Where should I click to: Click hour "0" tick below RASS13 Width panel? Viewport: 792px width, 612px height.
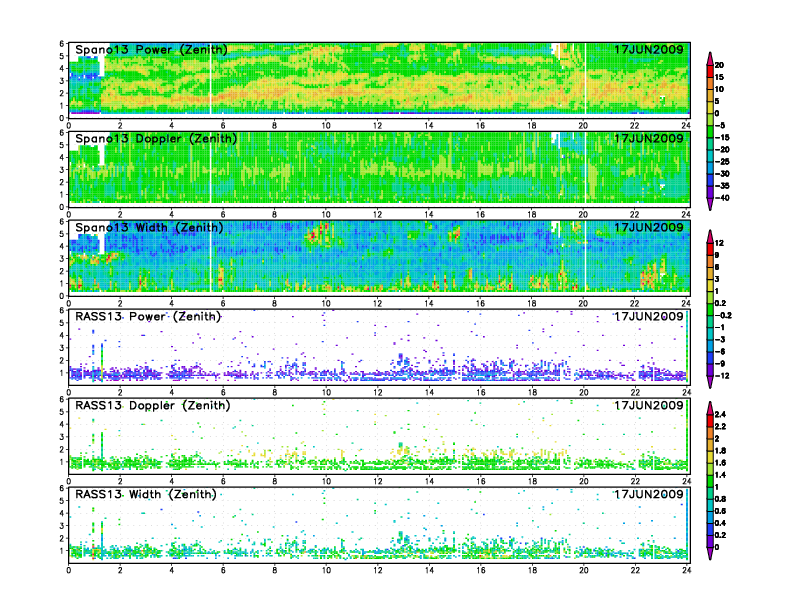[69, 570]
